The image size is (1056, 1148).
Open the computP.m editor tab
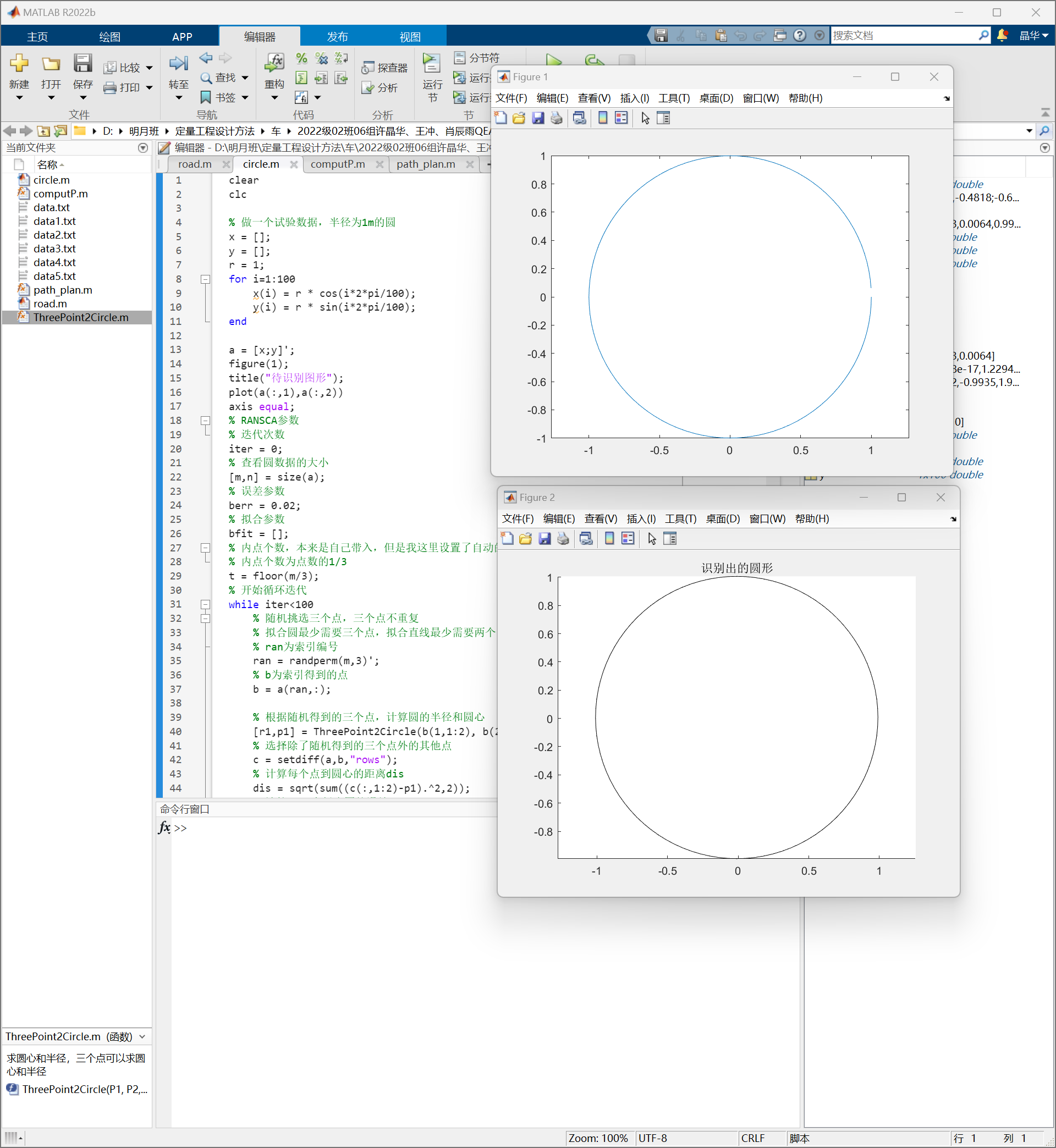click(x=337, y=164)
